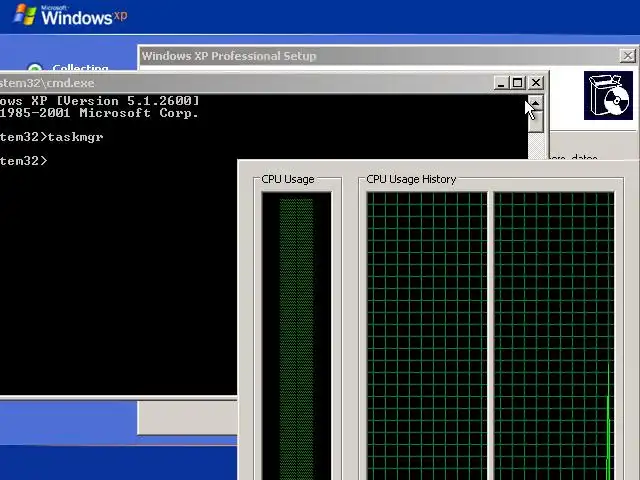Click the Windows XP Professional Setup title bar
The image size is (640, 480).
pyautogui.click(x=380, y=56)
